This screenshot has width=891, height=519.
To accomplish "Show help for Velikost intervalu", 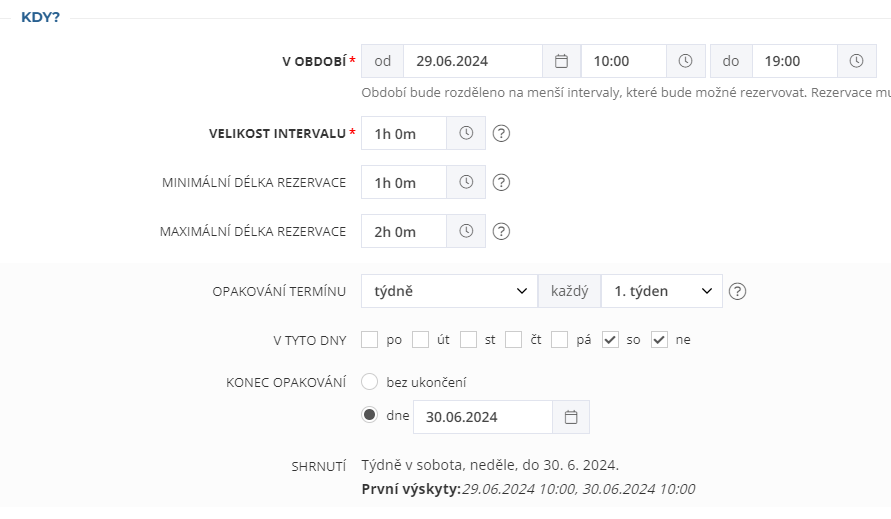I will click(x=502, y=133).
